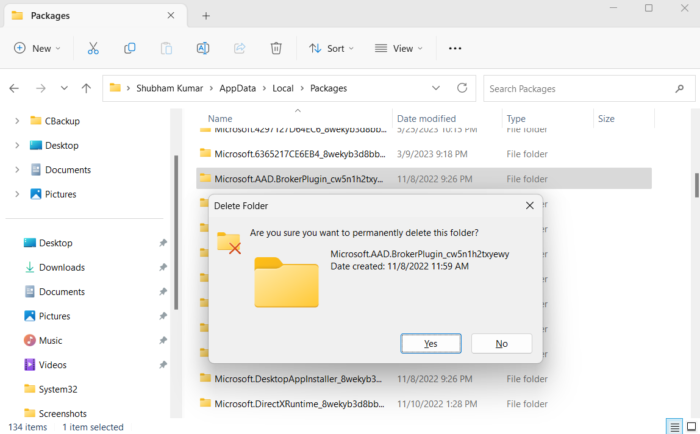This screenshot has height=434, width=700.
Task: Switch to details view icon in status bar
Action: pos(674,426)
